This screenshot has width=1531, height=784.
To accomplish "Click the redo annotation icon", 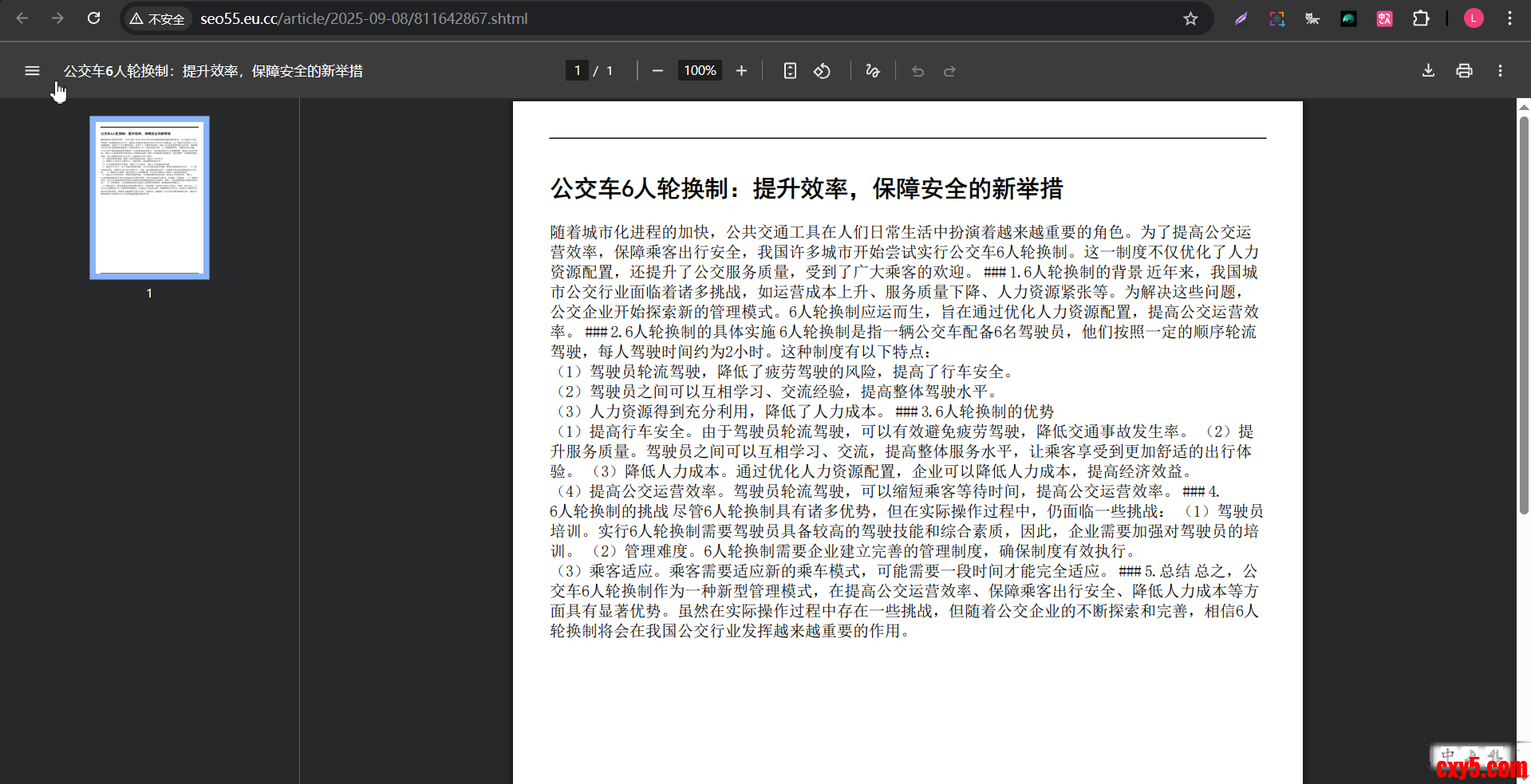I will pos(949,70).
